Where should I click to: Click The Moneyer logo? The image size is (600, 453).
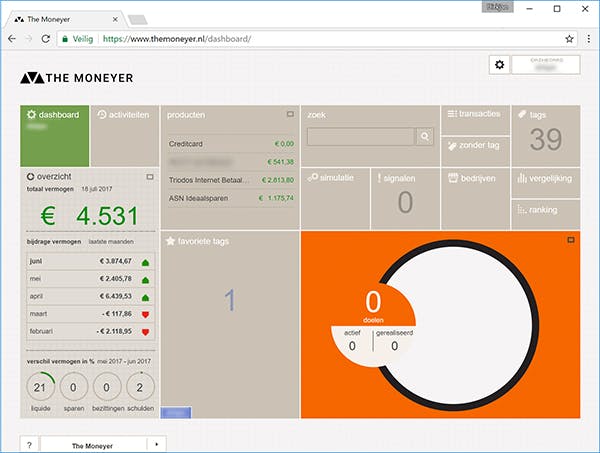point(77,78)
